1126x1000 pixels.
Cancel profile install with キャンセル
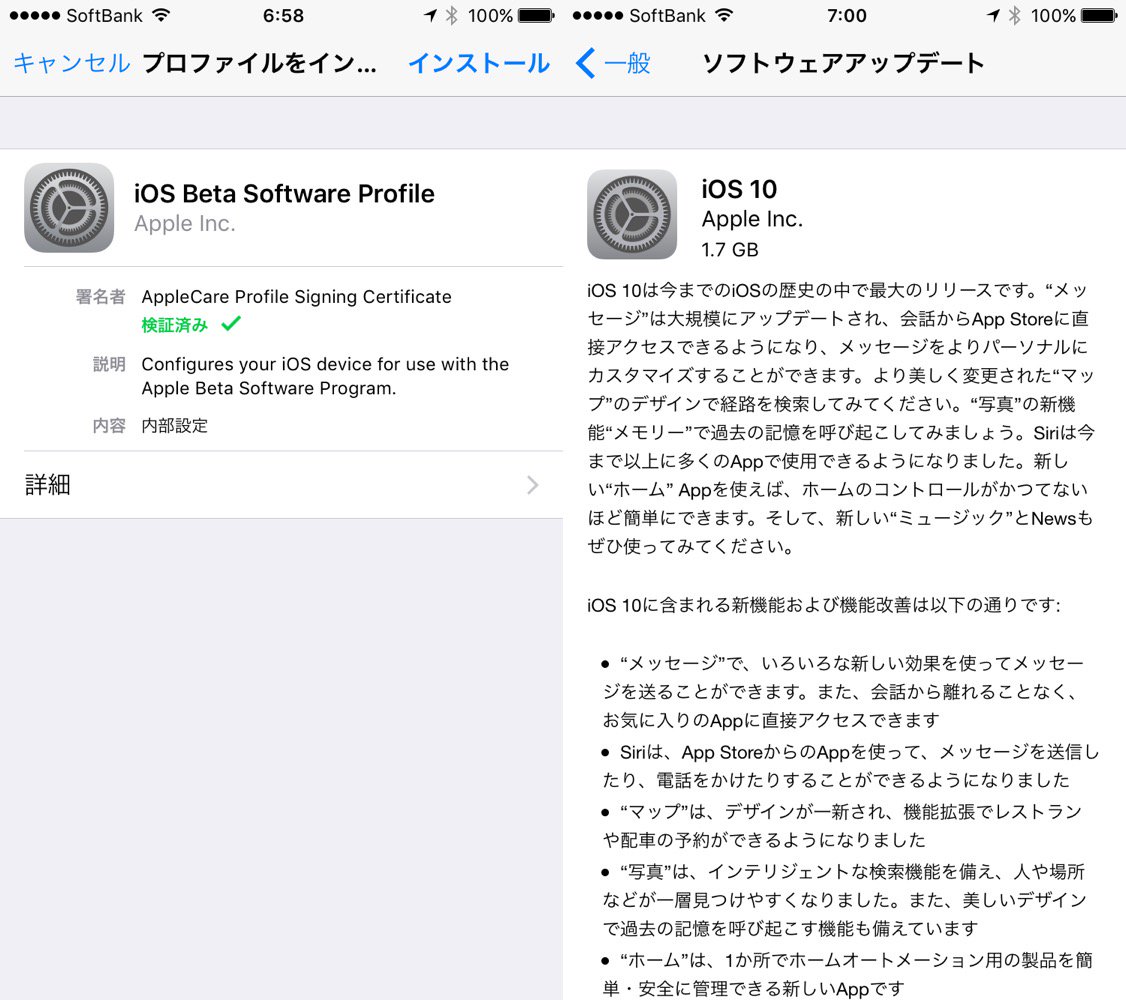[x=72, y=63]
